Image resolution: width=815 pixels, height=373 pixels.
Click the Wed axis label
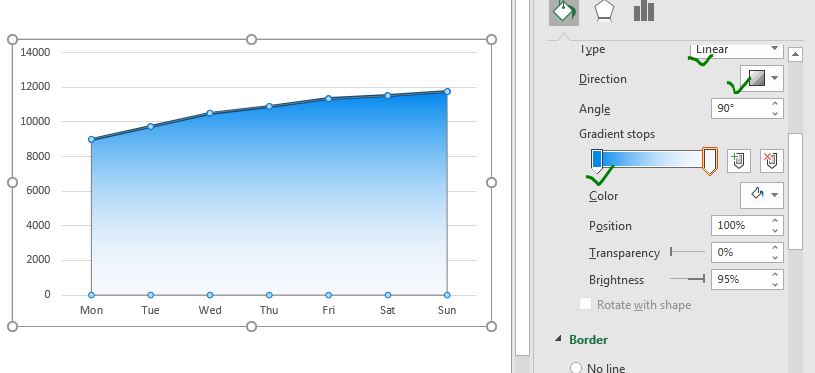[210, 310]
